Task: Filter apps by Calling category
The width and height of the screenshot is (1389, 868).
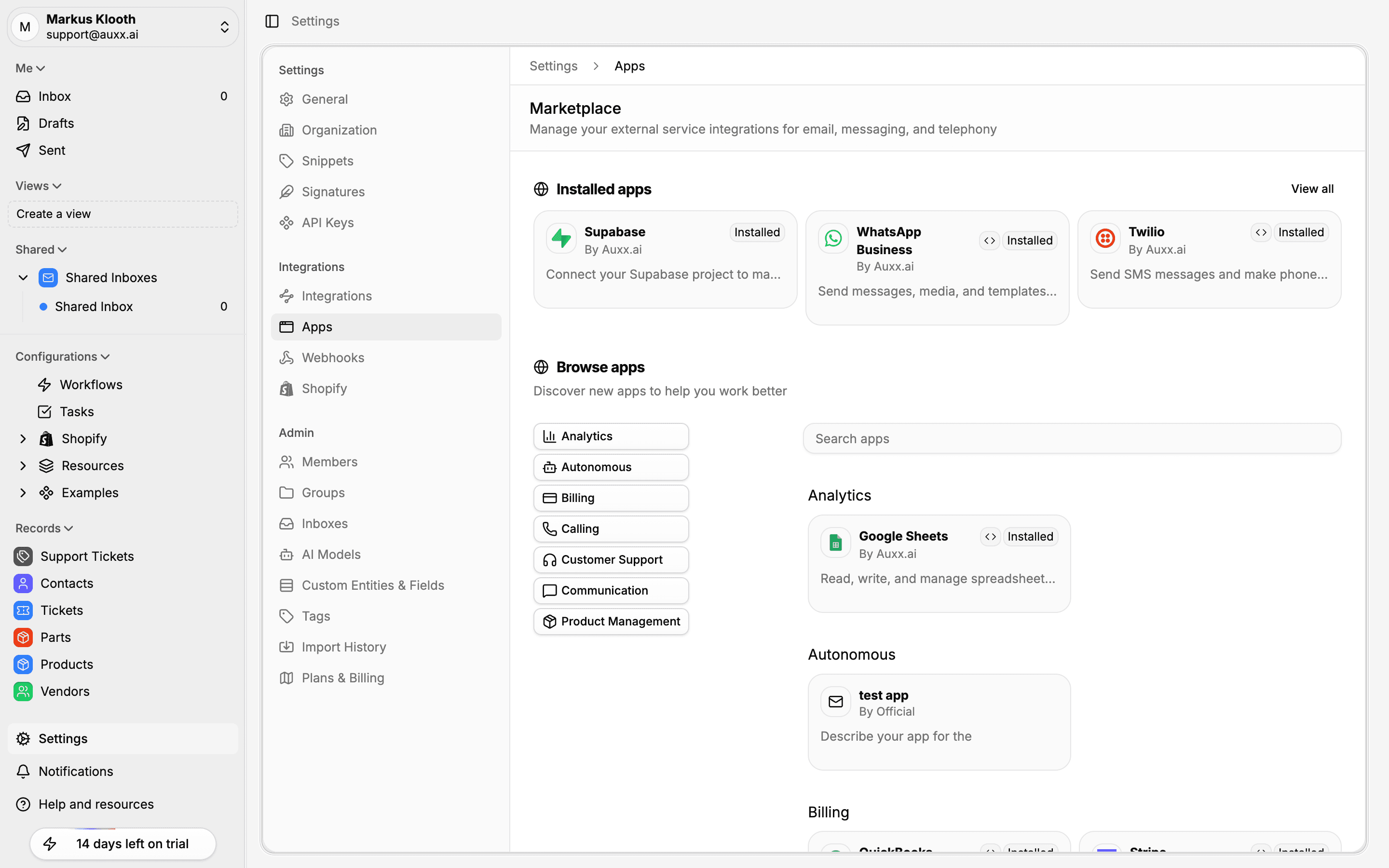Action: tap(611, 529)
